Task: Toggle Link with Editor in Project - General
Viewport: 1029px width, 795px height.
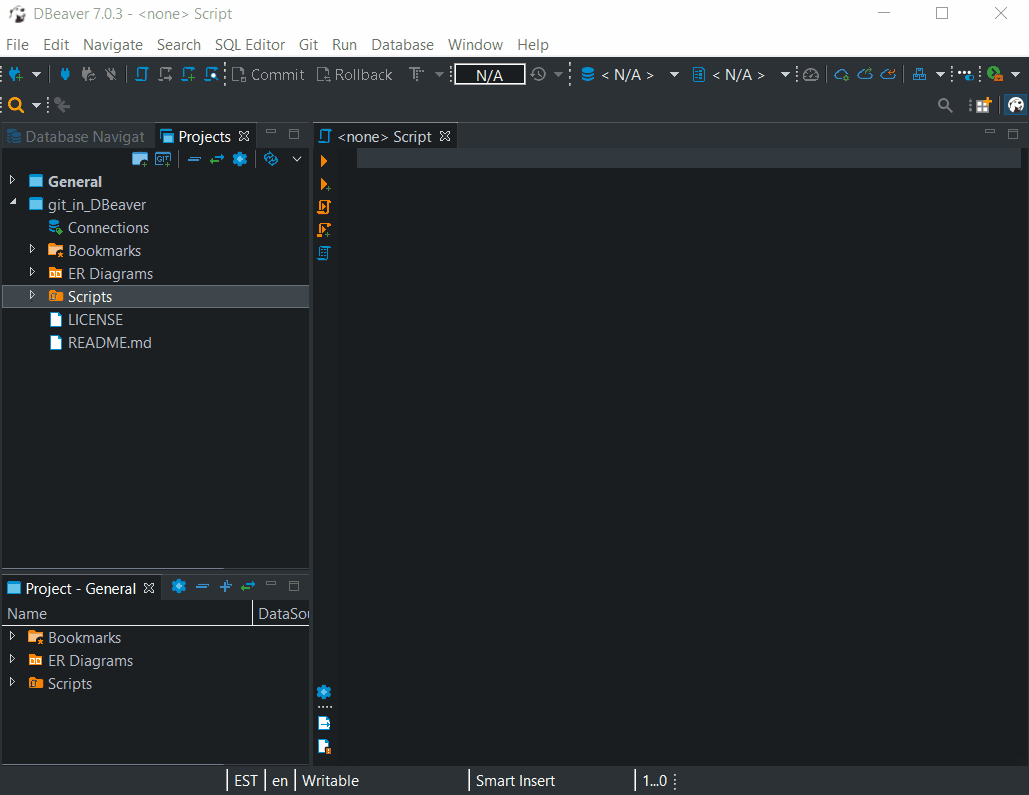Action: [248, 586]
